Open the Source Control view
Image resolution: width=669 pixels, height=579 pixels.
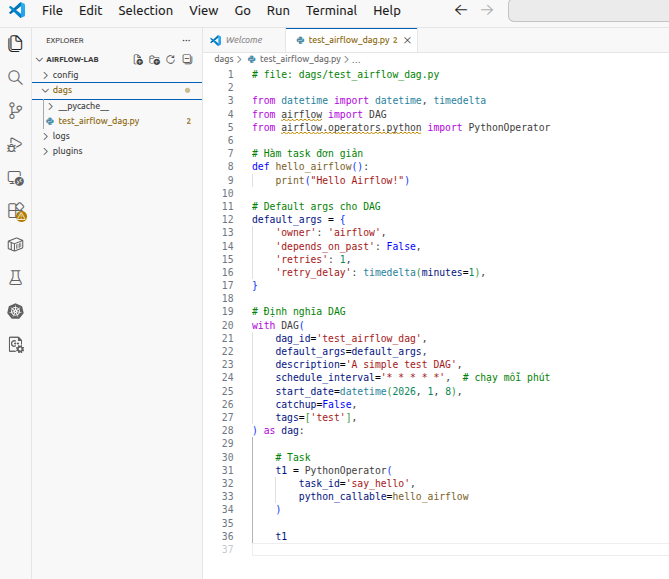15,110
